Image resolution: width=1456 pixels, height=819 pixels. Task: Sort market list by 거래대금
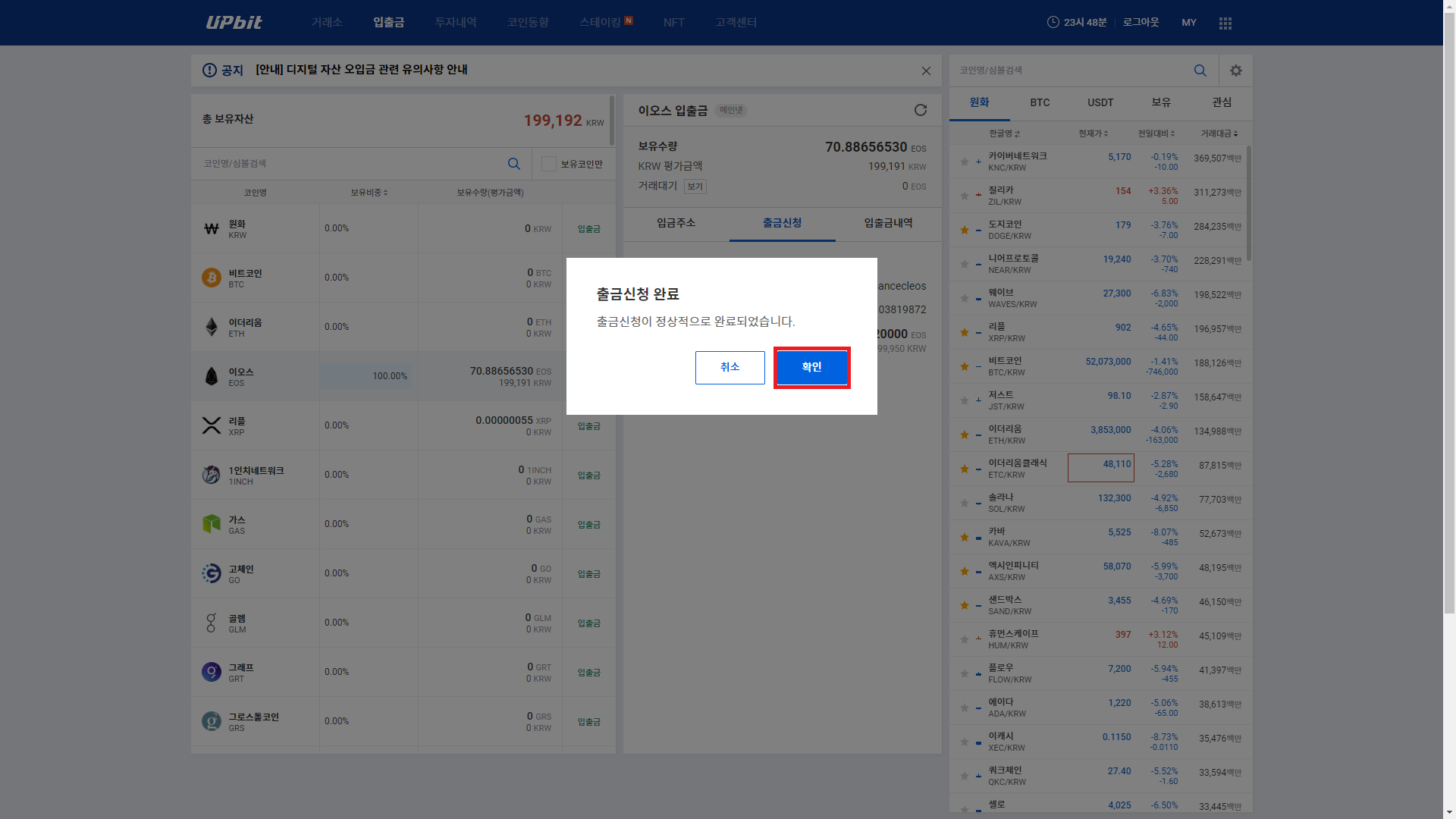point(1219,133)
